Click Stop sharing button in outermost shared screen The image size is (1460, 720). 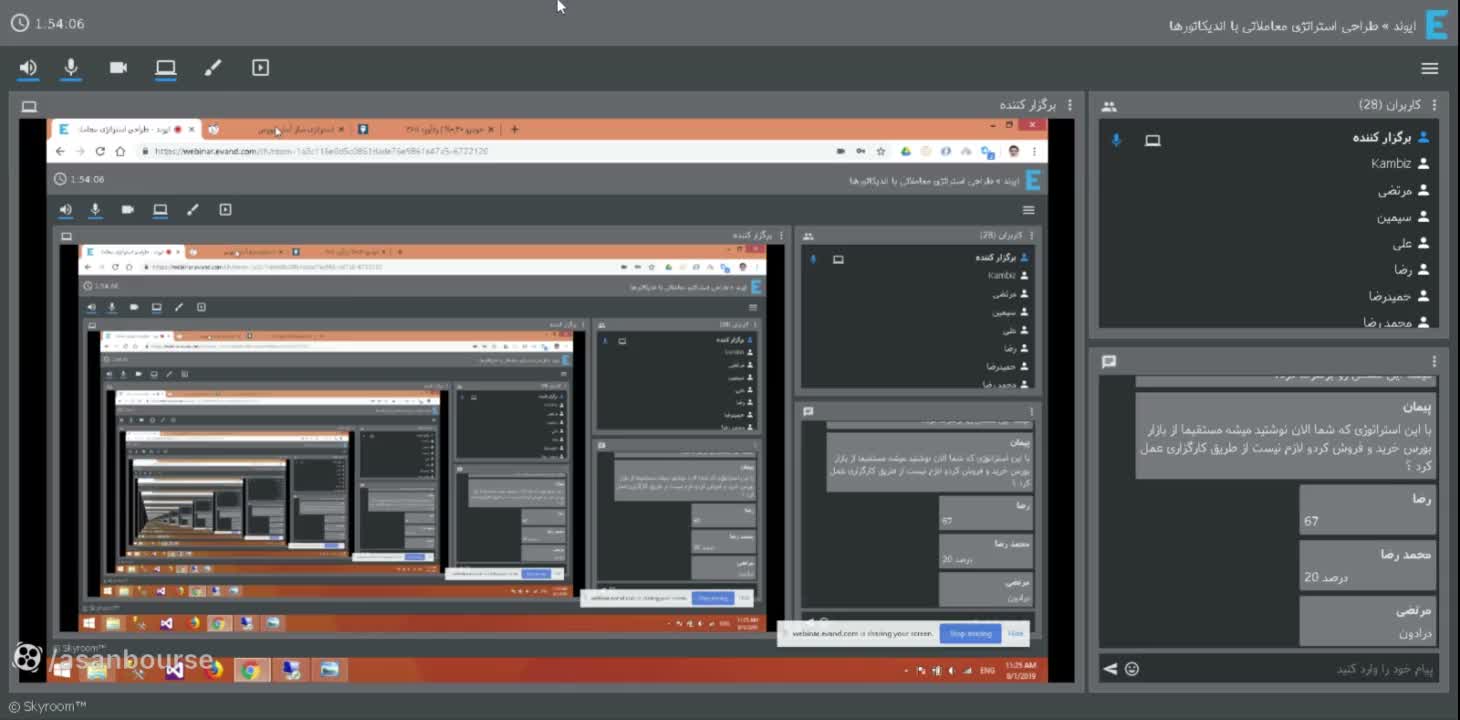(970, 634)
